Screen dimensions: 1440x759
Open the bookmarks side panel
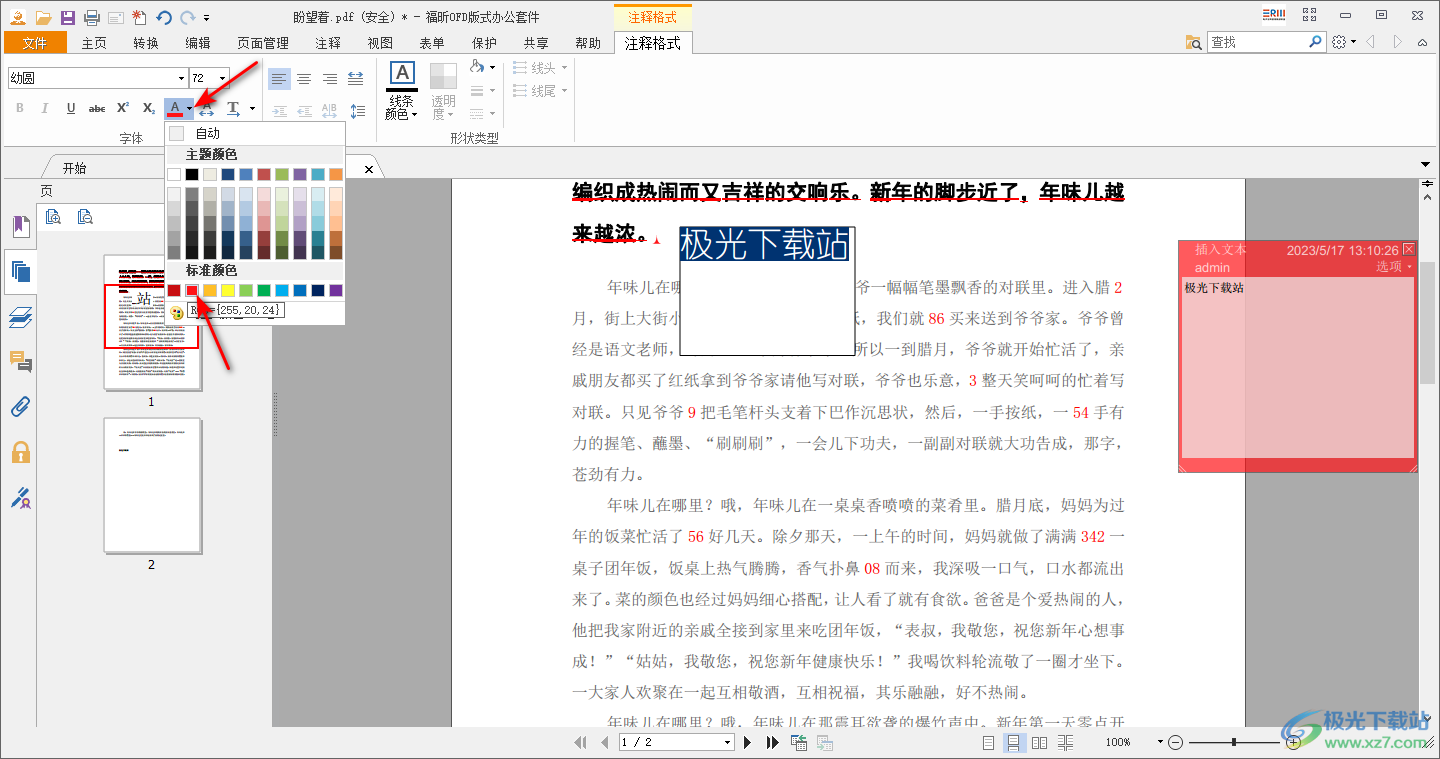pos(21,227)
